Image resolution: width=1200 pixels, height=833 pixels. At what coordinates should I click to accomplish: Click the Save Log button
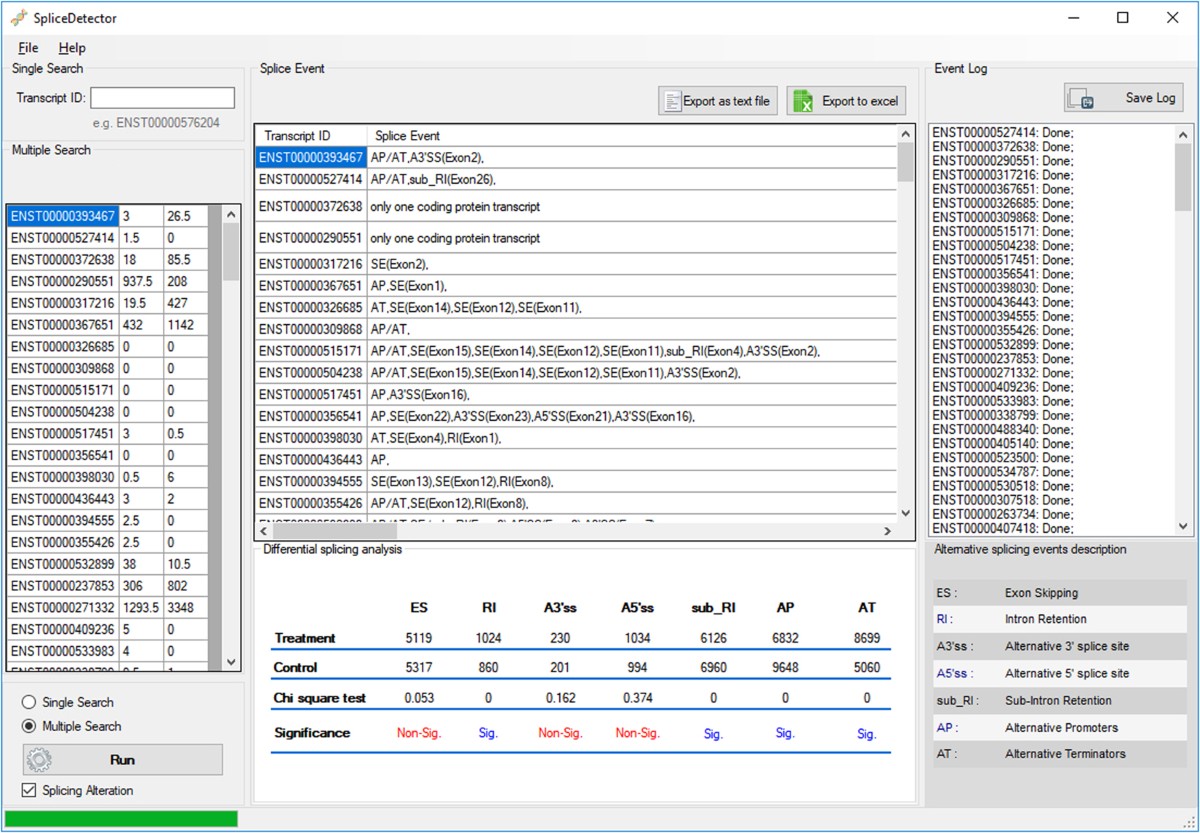1124,98
